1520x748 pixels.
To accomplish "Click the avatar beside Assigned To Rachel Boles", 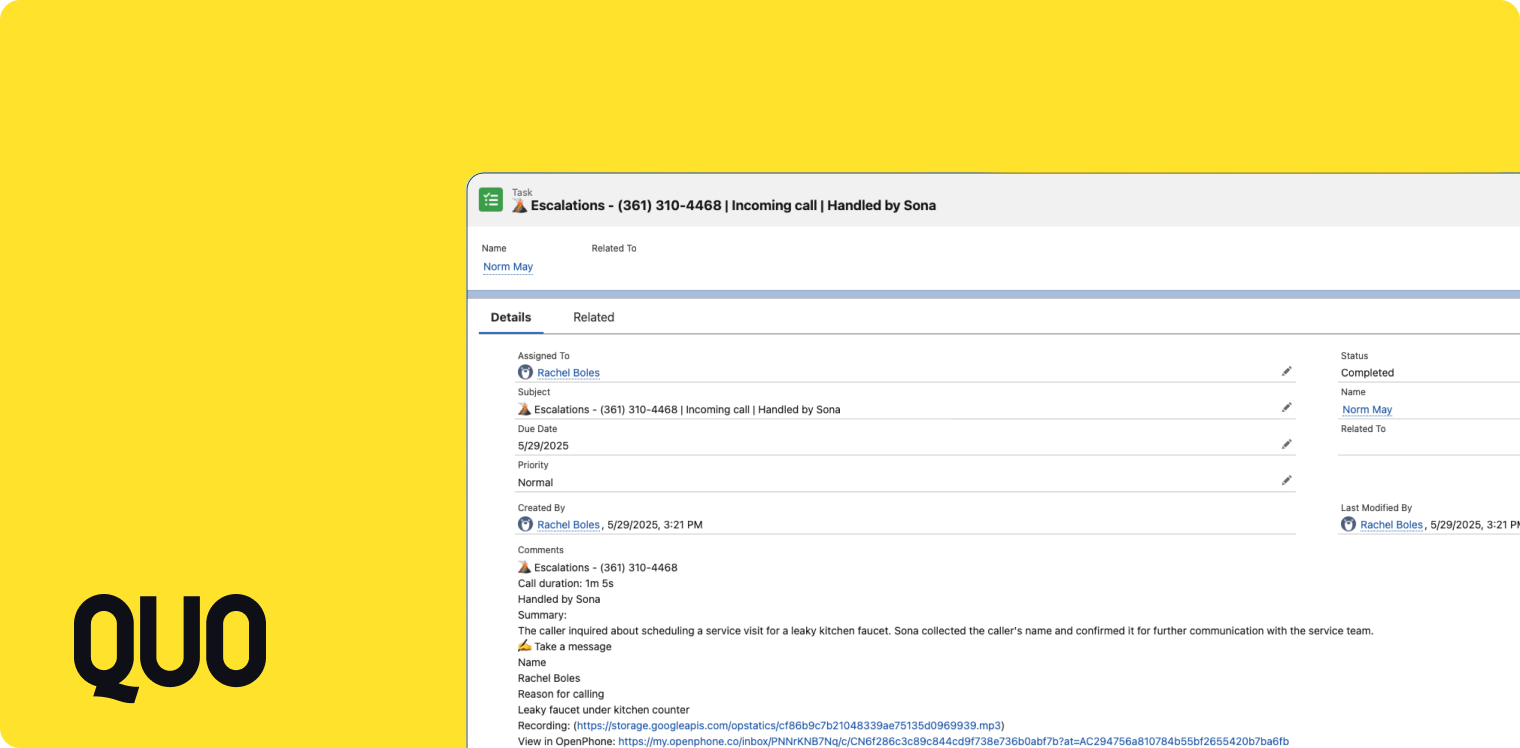I will (x=525, y=372).
